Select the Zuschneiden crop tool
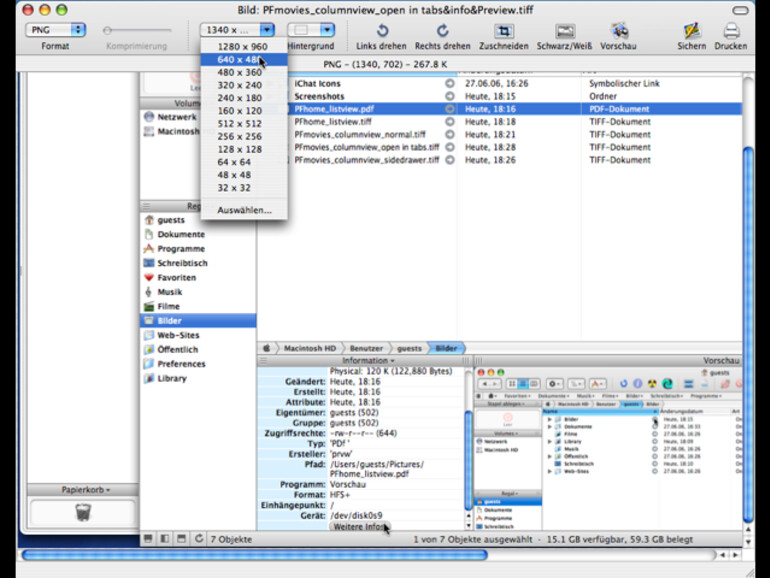 coord(504,31)
